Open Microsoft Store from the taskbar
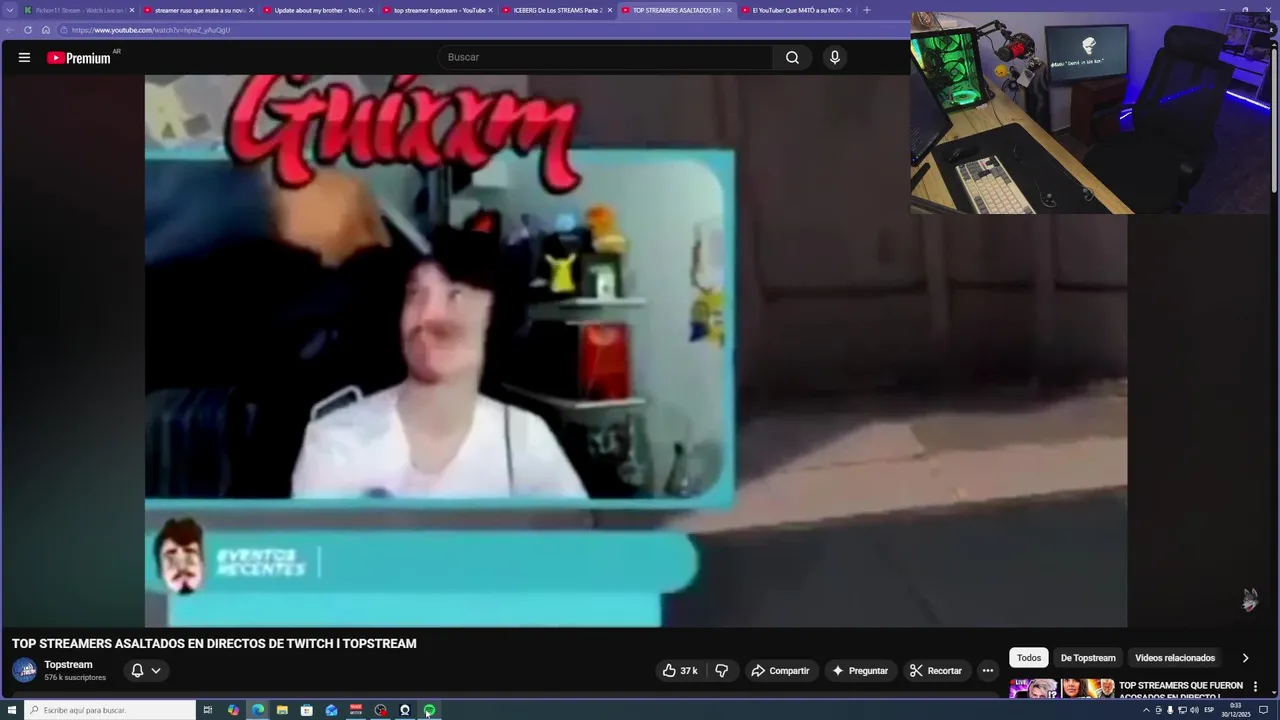The image size is (1280, 720). click(x=307, y=710)
